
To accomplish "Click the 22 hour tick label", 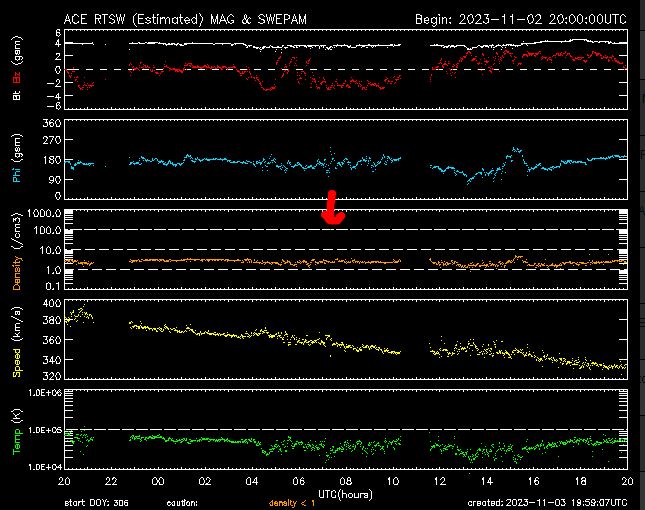I will coord(111,481).
